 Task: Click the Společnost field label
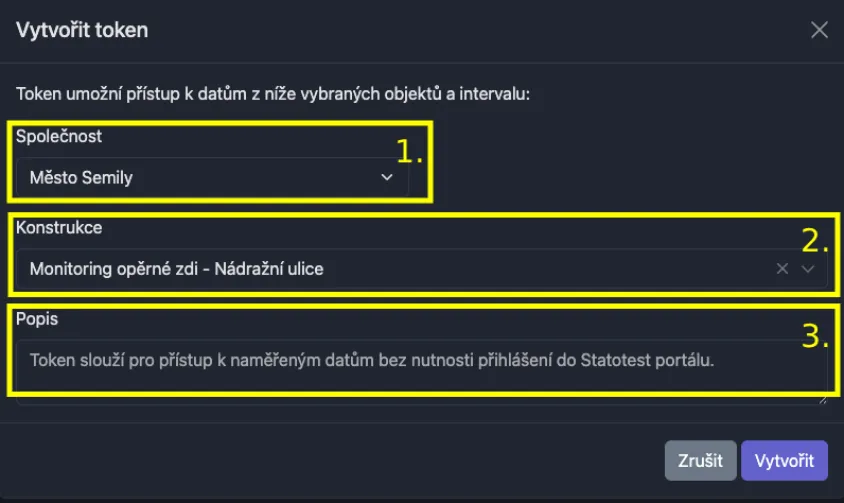59,137
